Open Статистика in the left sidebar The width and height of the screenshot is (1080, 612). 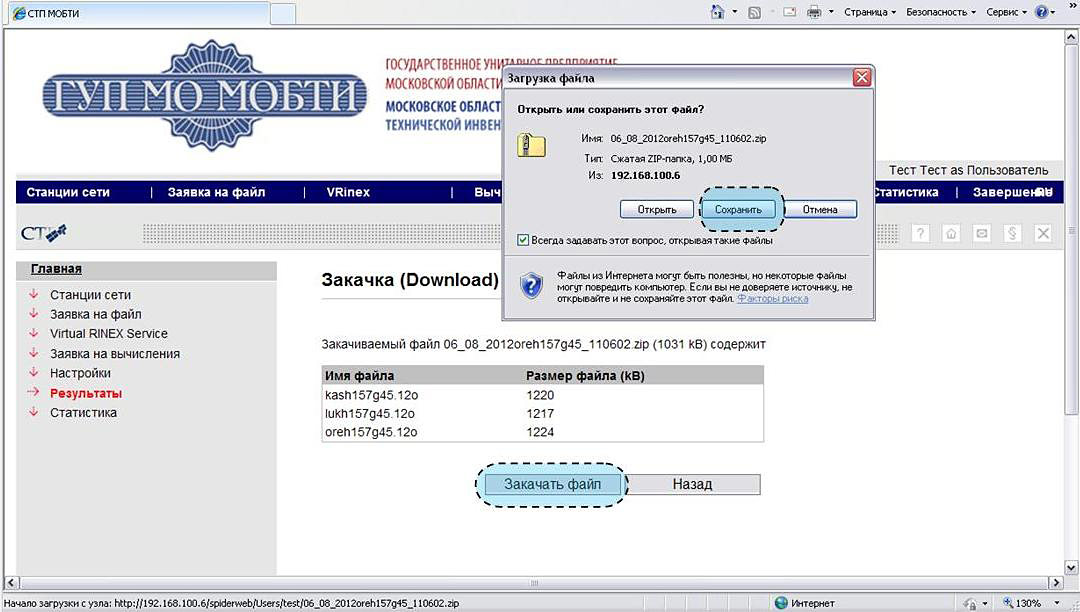click(x=83, y=413)
